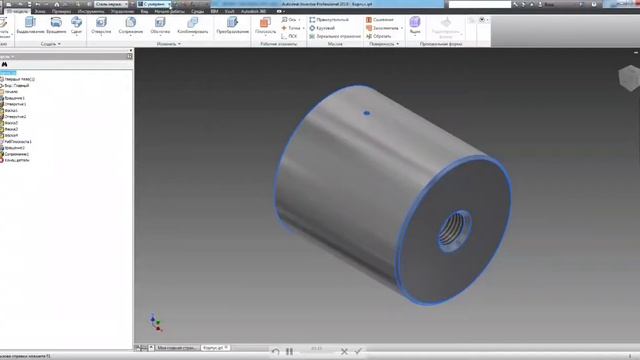This screenshot has width=640, height=360.
Task: Click the search field in title bar
Action: pos(480,4)
